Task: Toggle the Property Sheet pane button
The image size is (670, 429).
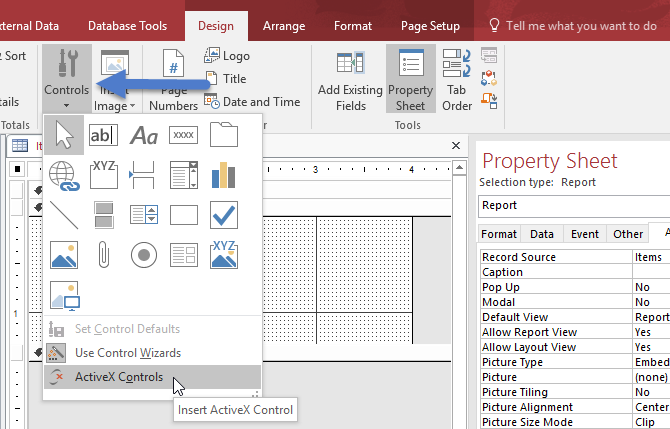Action: (410, 78)
